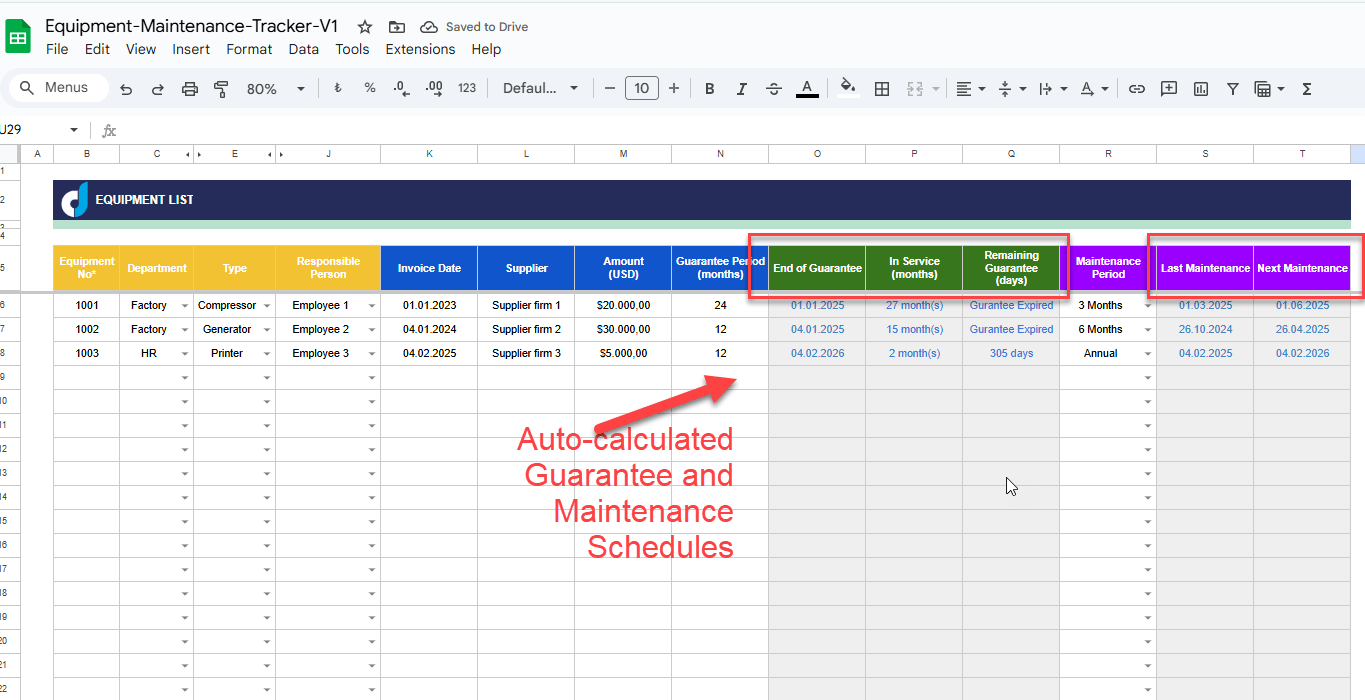Select the Insert link icon
This screenshot has height=700, width=1365.
[x=1136, y=88]
